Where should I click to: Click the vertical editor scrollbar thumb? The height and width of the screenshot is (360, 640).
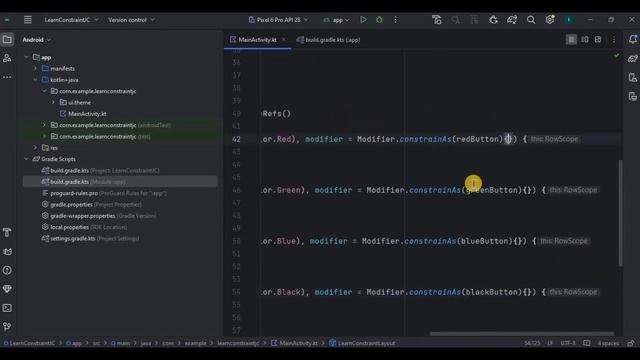(x=620, y=213)
